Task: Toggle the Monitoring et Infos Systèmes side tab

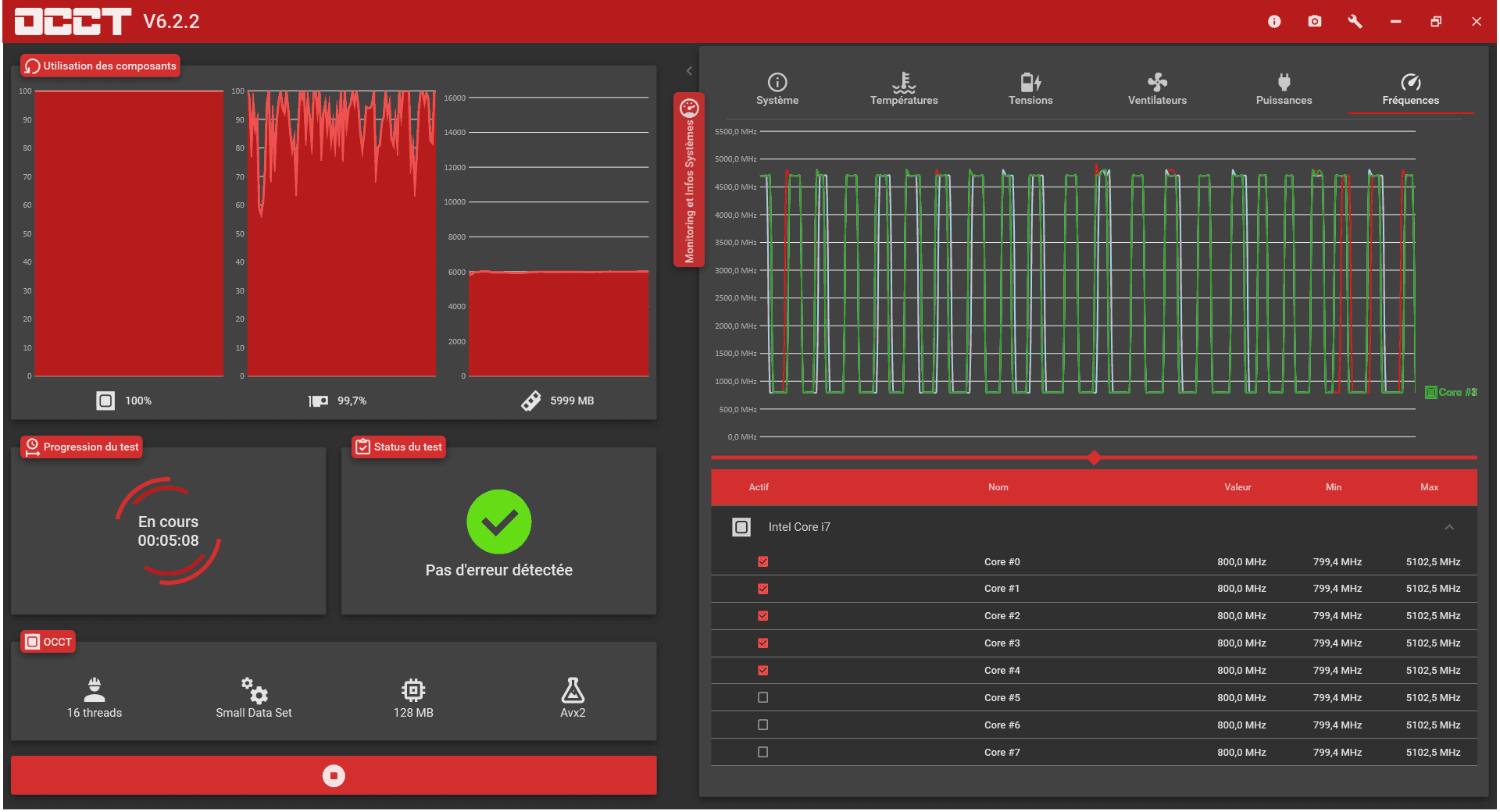Action: click(689, 180)
